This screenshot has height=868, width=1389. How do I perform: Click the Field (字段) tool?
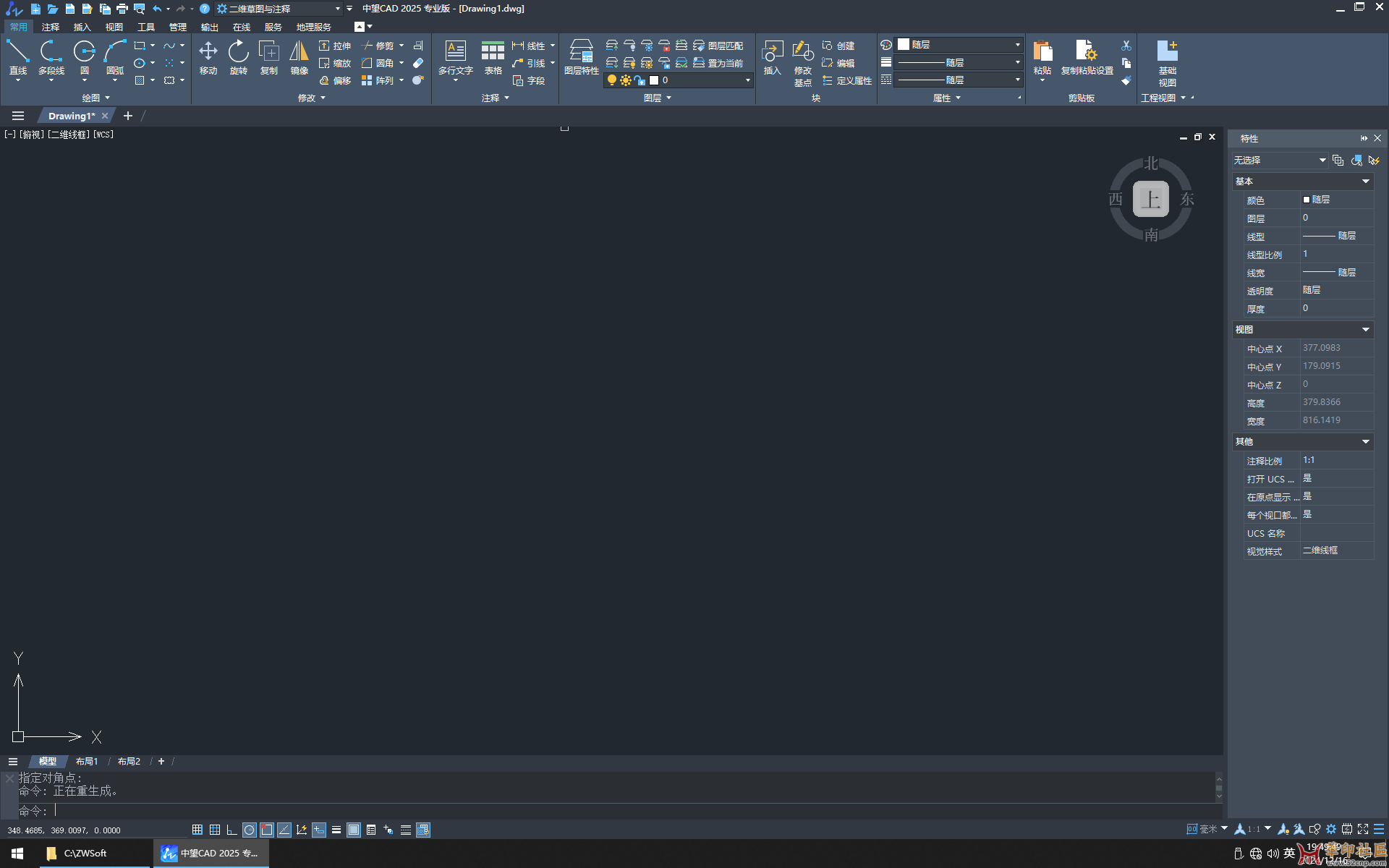pyautogui.click(x=529, y=80)
